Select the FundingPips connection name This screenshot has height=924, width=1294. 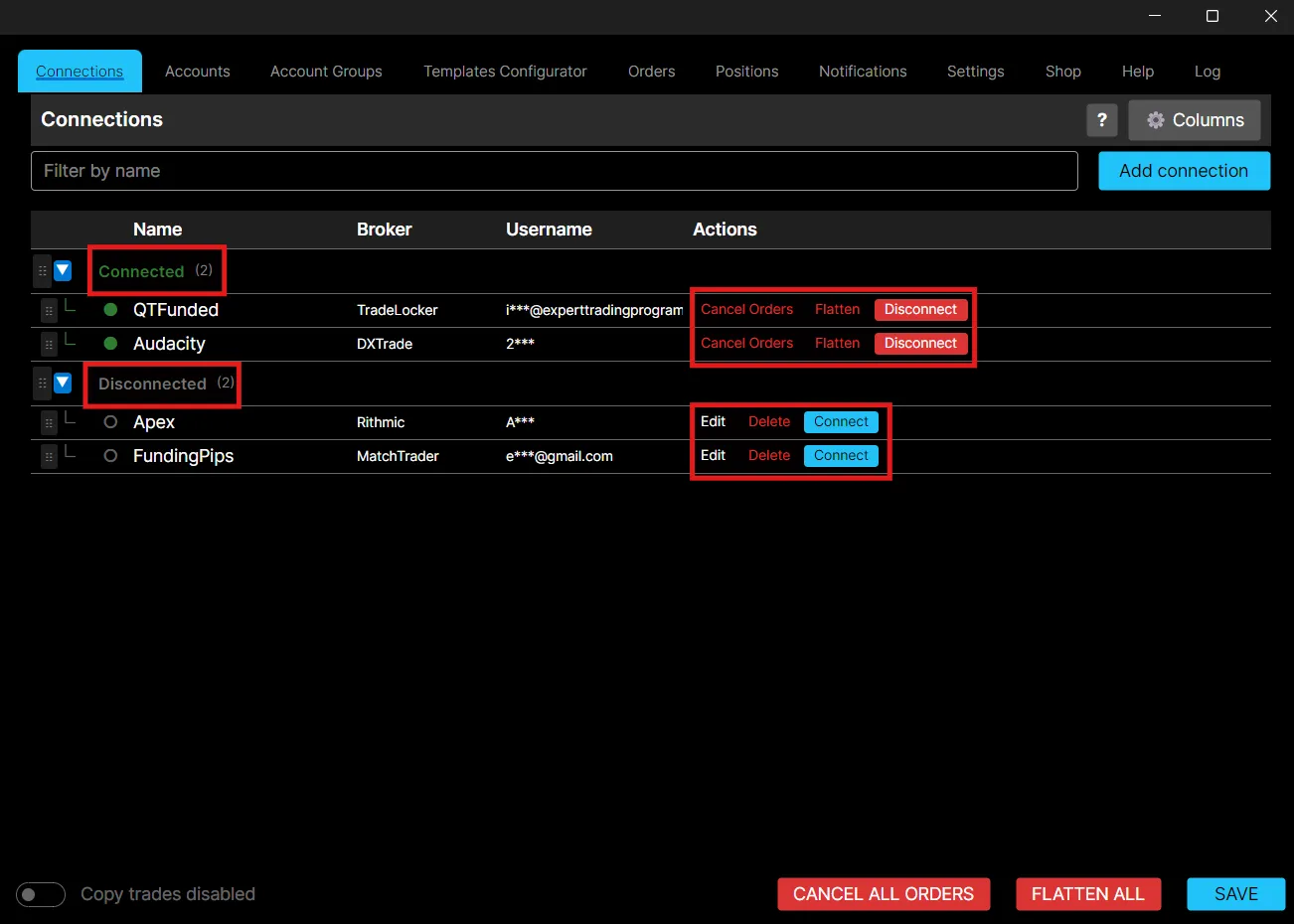pos(183,456)
